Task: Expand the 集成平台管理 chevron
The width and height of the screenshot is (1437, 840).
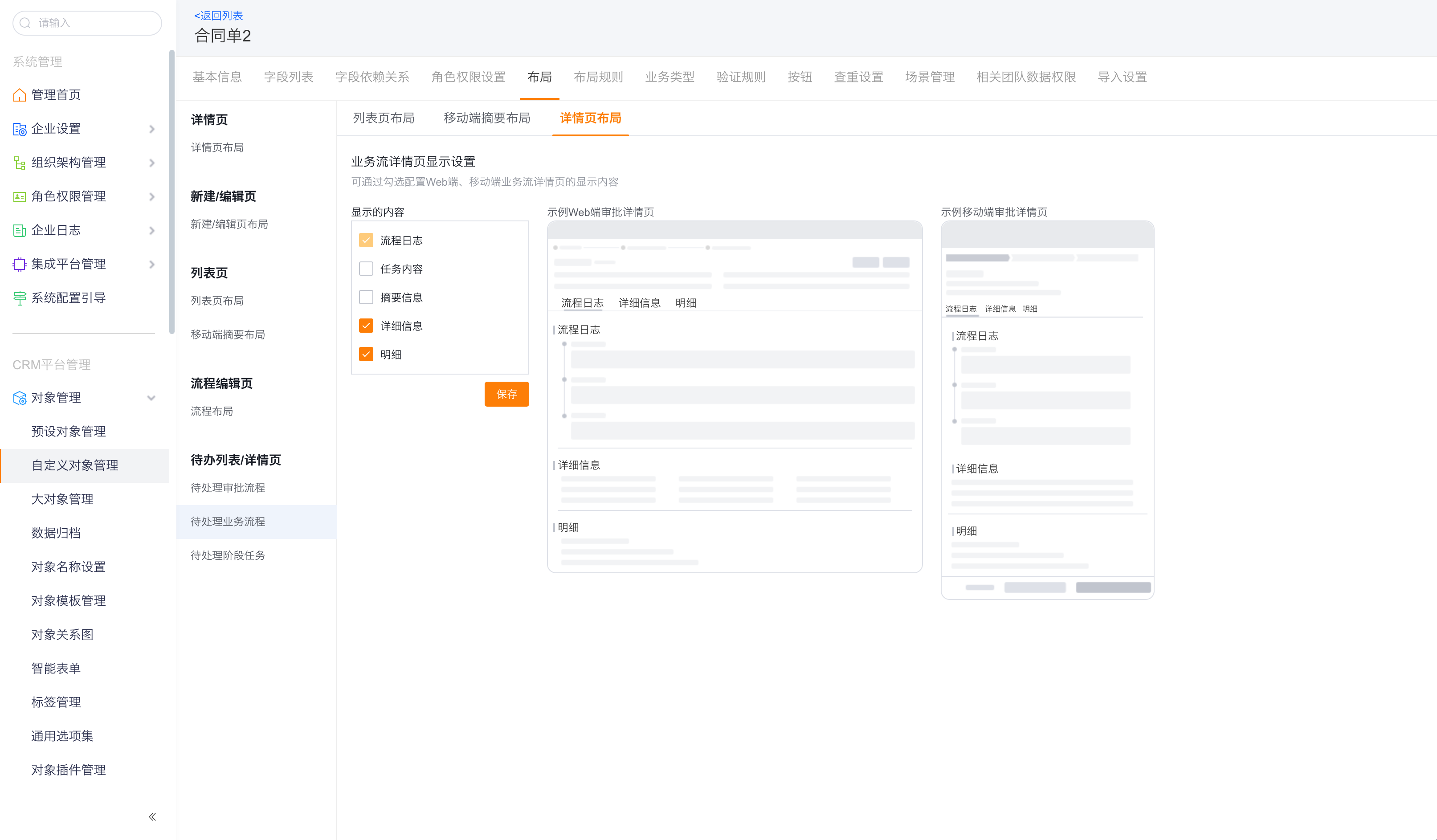Action: coord(152,264)
